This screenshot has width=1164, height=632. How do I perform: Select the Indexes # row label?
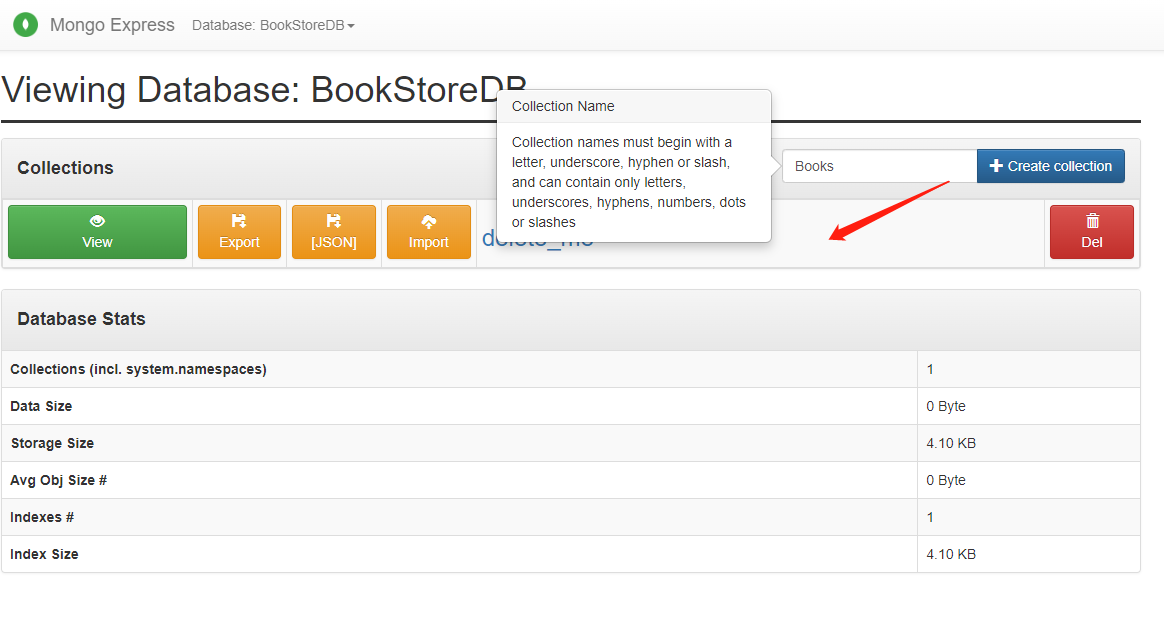click(42, 518)
